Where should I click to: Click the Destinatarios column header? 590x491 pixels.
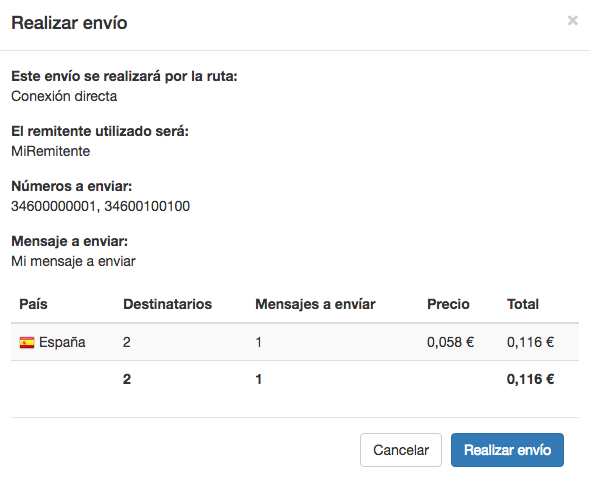click(167, 304)
